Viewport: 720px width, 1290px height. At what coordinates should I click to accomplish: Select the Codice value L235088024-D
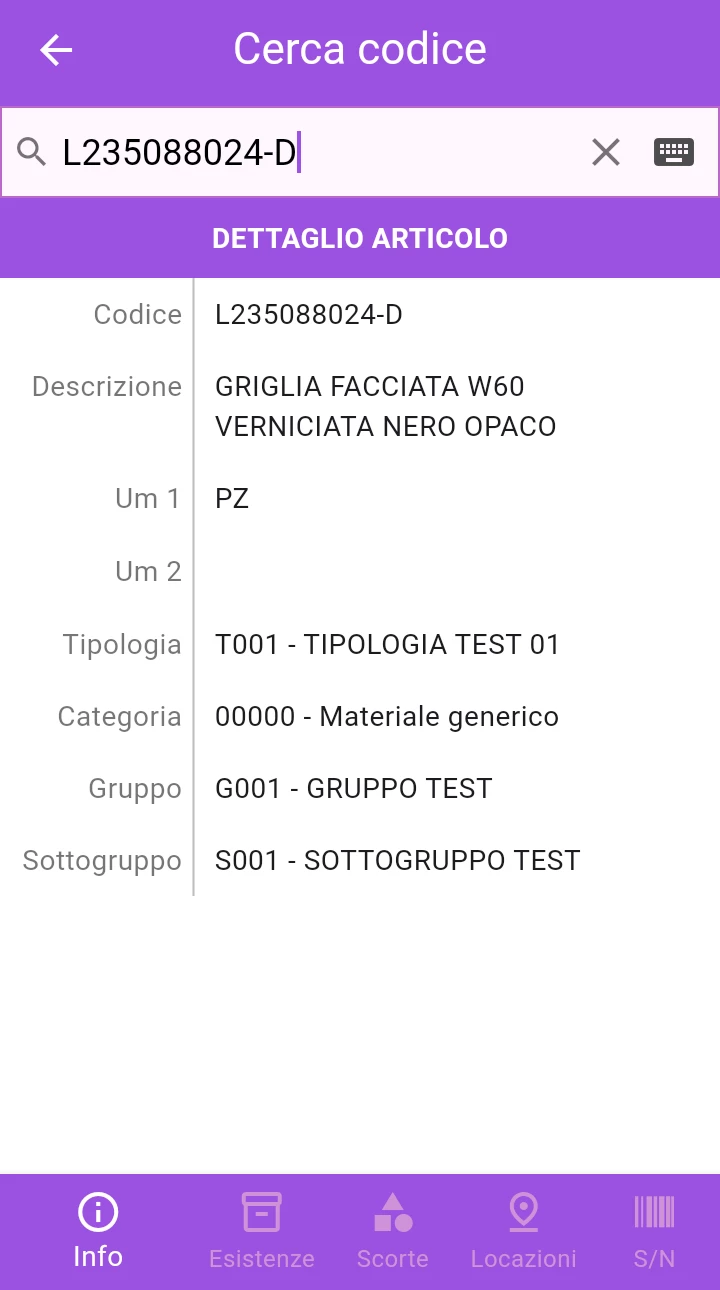309,315
